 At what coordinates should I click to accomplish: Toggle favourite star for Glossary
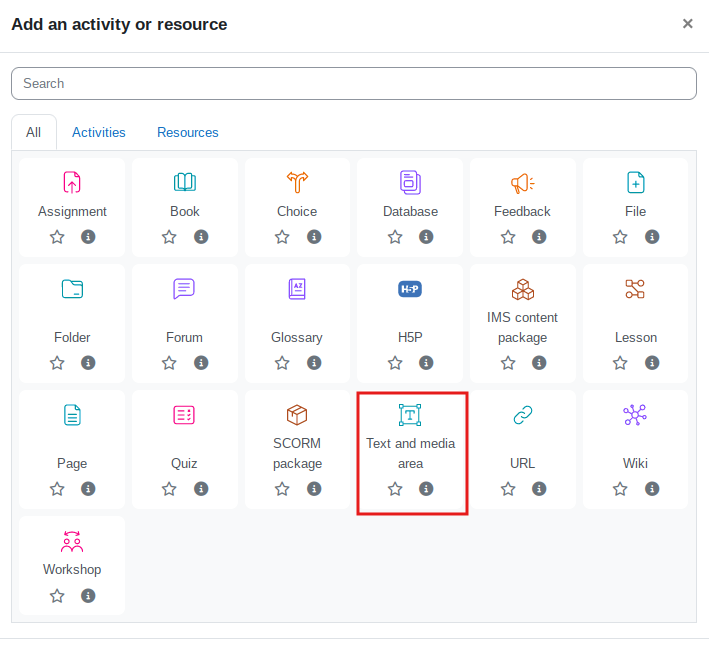(282, 363)
